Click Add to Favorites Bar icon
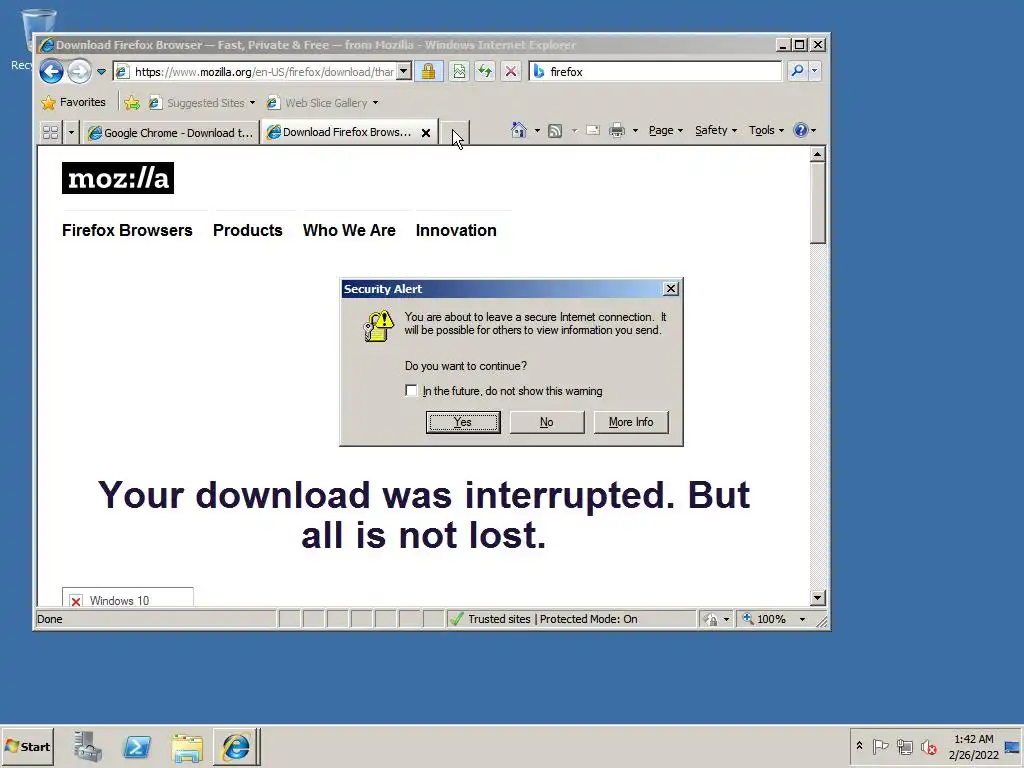 pos(131,103)
